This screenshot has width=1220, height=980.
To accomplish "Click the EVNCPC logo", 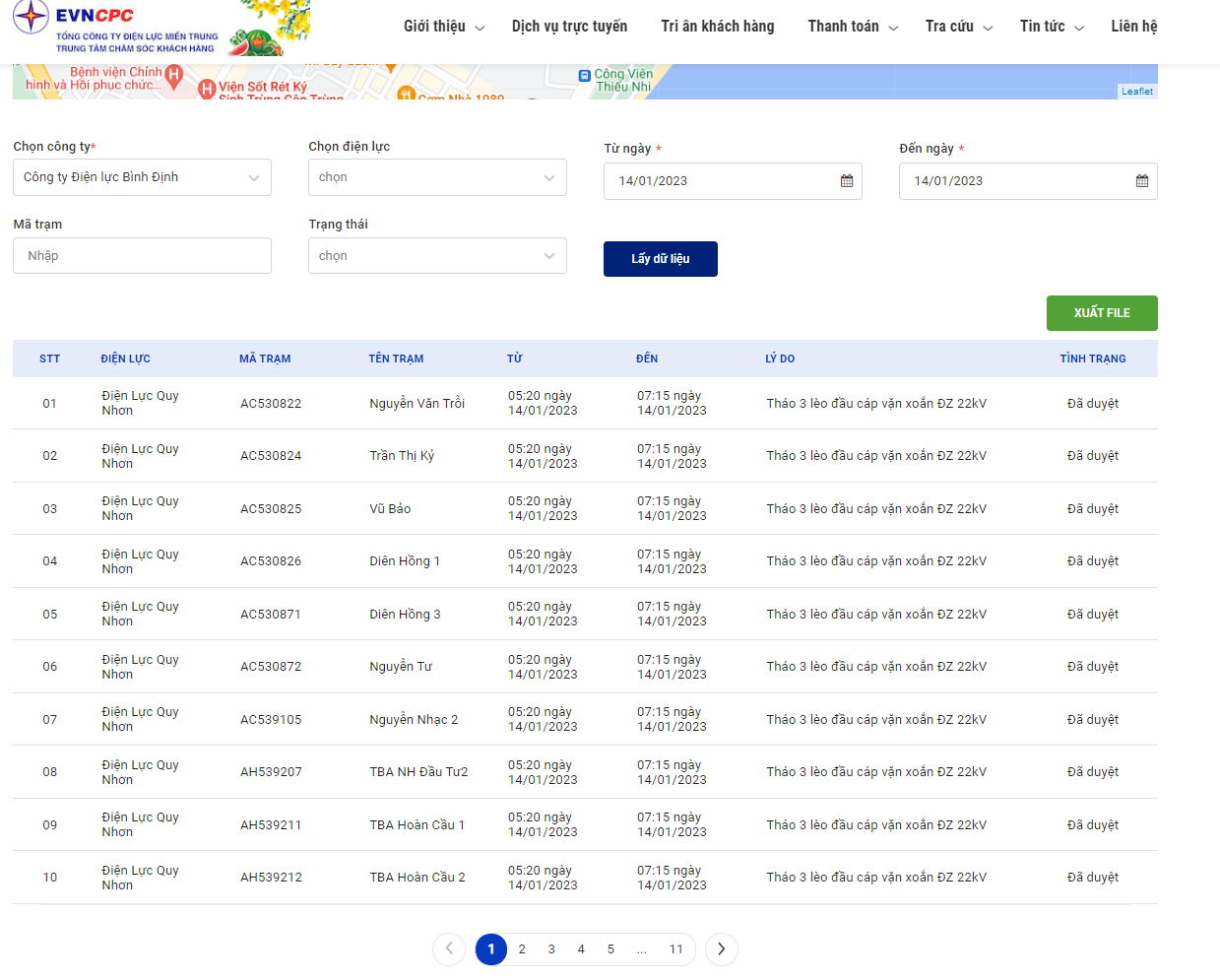I will 116,28.
